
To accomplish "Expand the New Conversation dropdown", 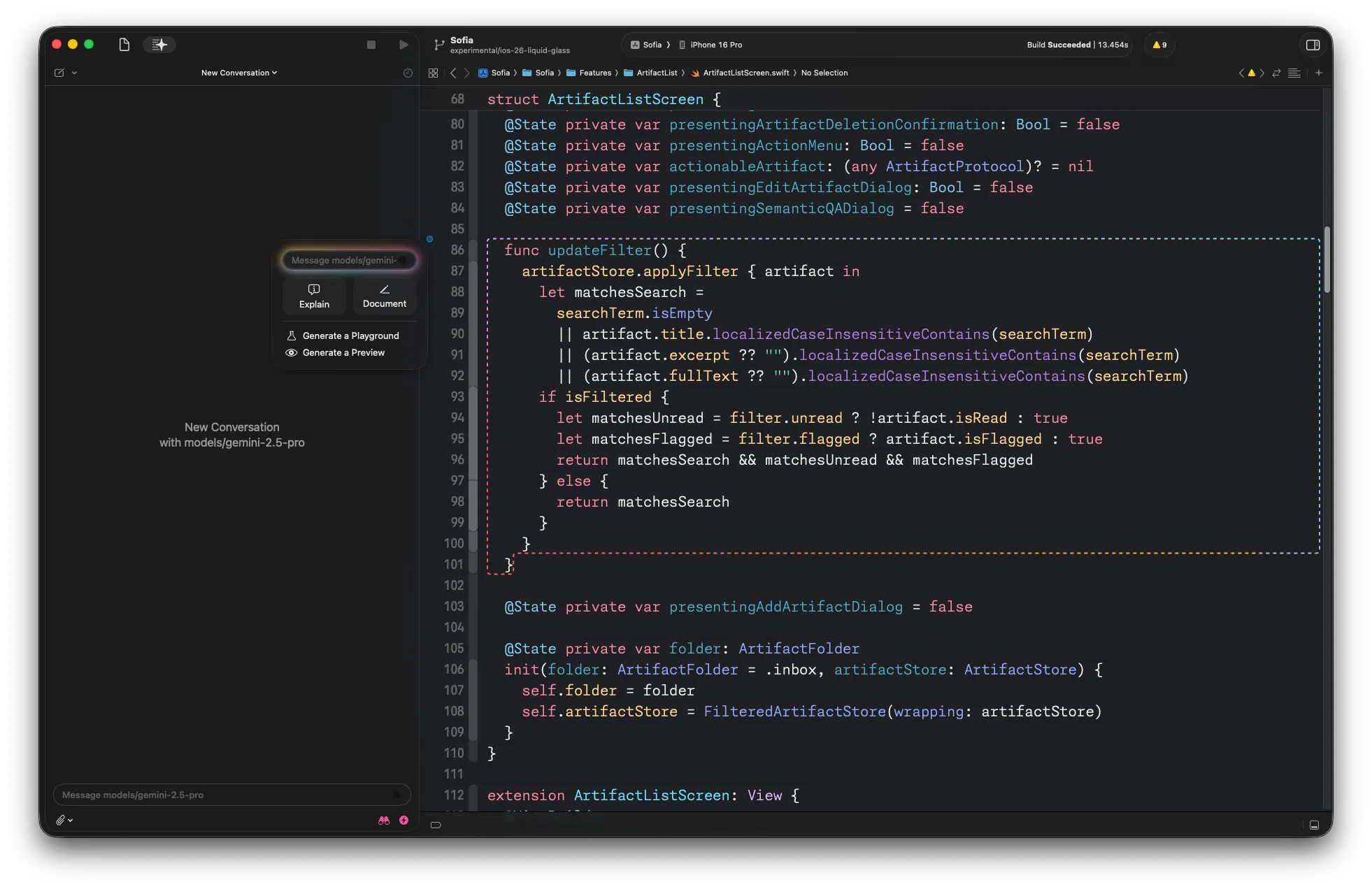I will pyautogui.click(x=239, y=73).
